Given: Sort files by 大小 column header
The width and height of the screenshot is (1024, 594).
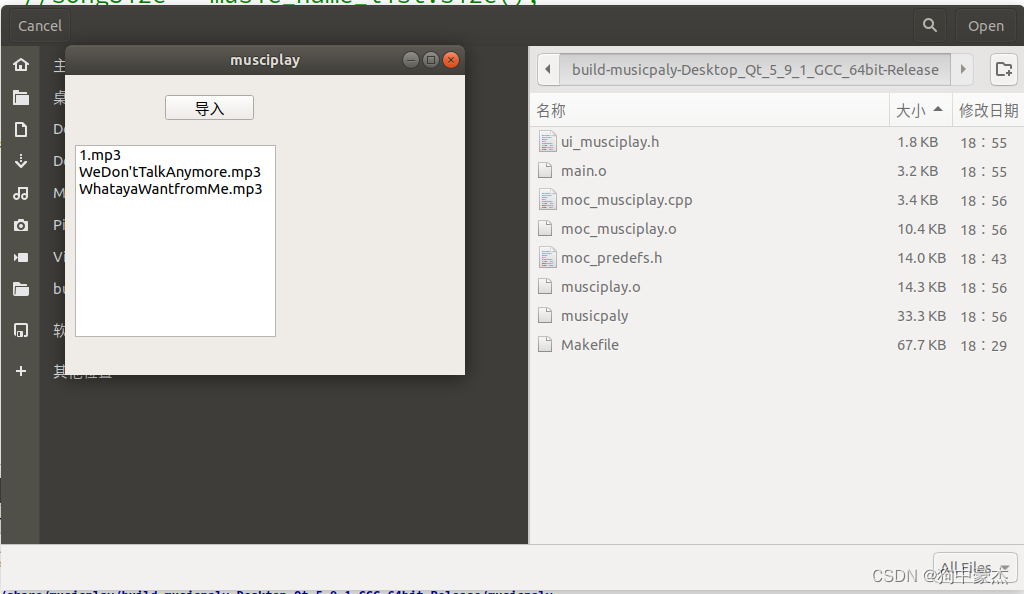Looking at the screenshot, I should click(920, 110).
